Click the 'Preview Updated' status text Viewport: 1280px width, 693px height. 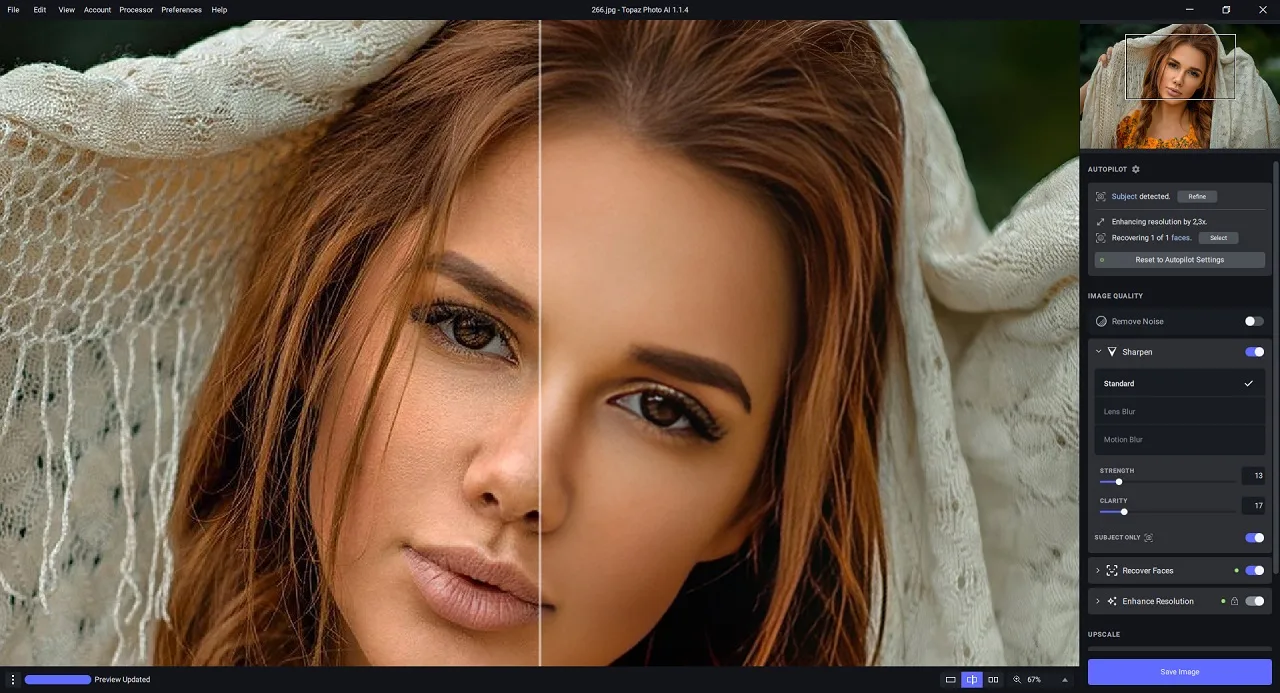(122, 680)
